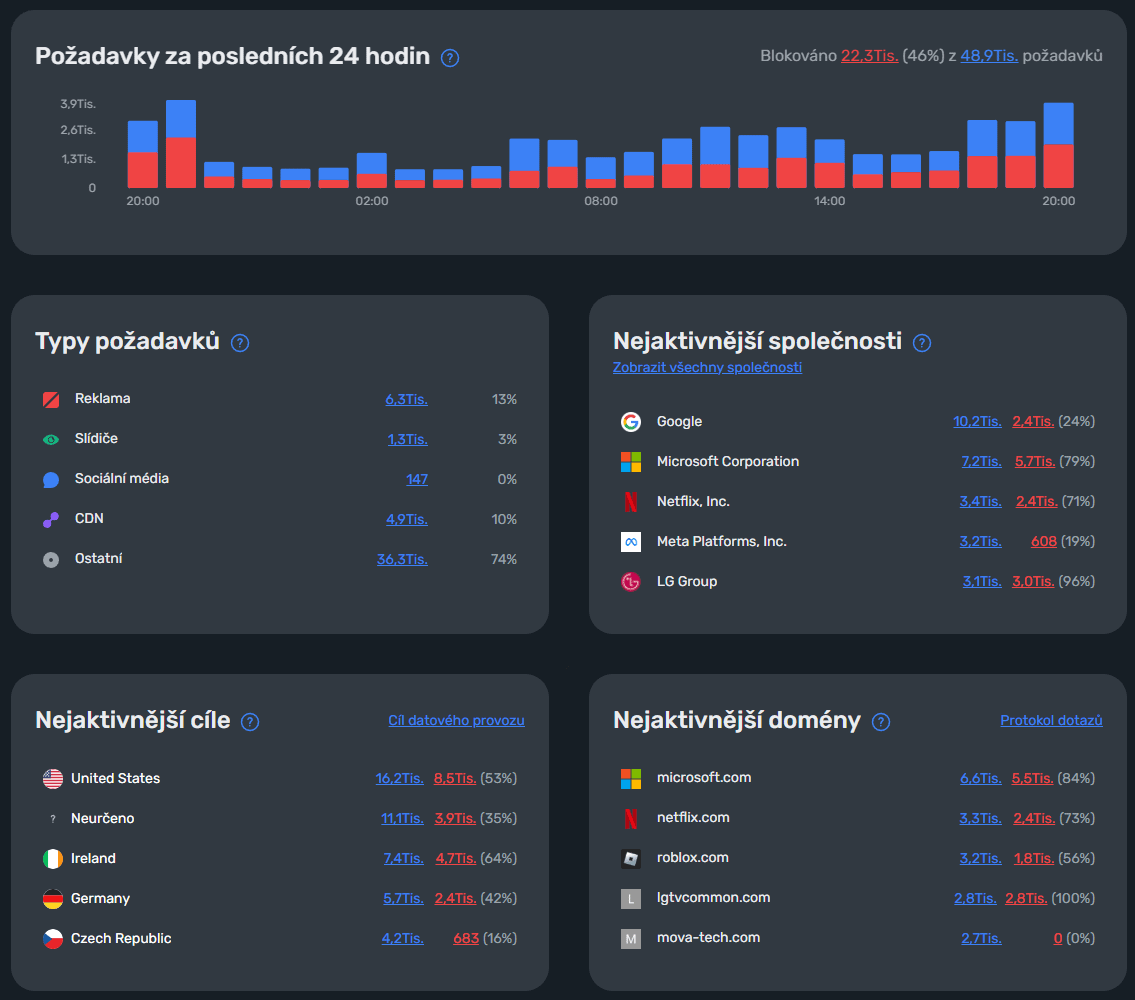Image resolution: width=1135 pixels, height=1000 pixels.
Task: Open Zobrazit všechny společnosti link
Action: (707, 367)
